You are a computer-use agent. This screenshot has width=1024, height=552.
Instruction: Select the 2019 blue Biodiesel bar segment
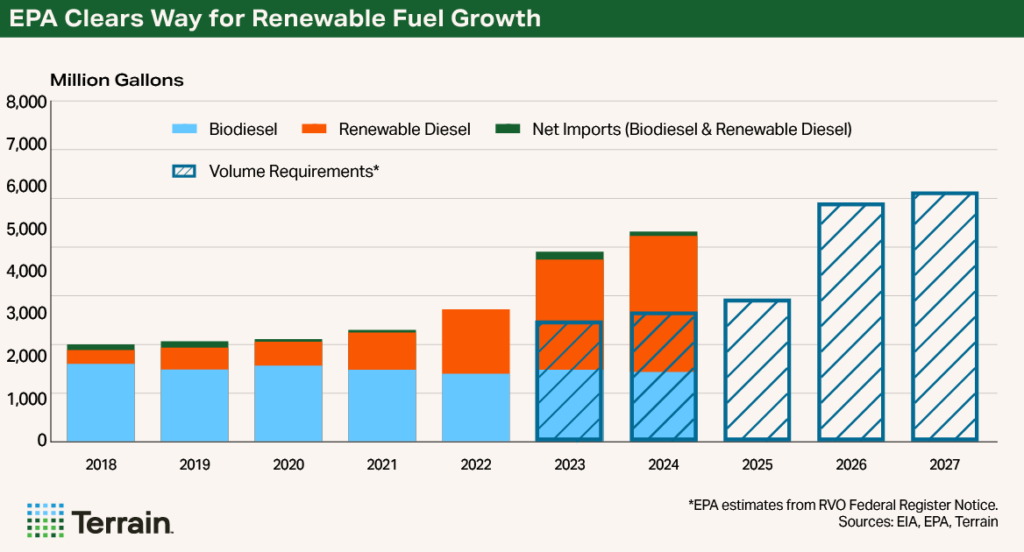195,405
